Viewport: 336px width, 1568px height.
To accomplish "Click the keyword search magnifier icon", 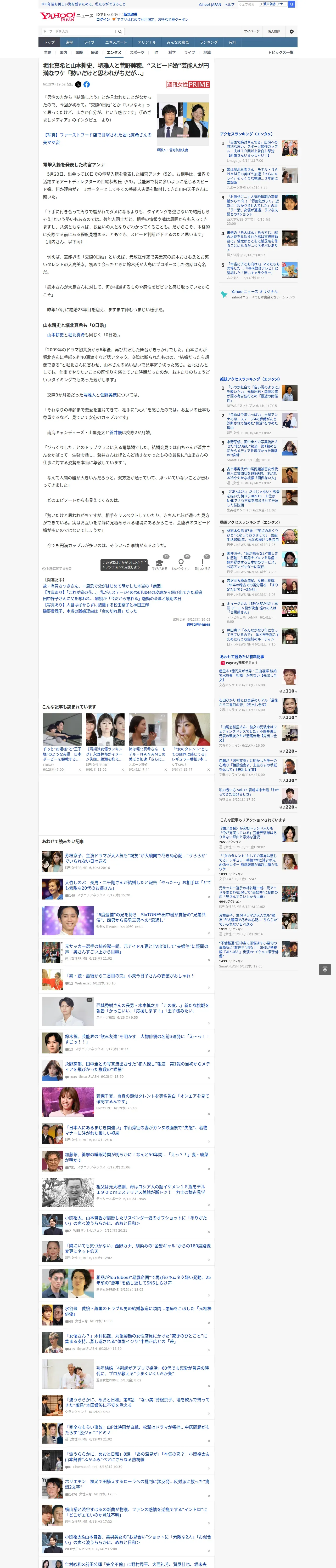I will click(x=120, y=32).
